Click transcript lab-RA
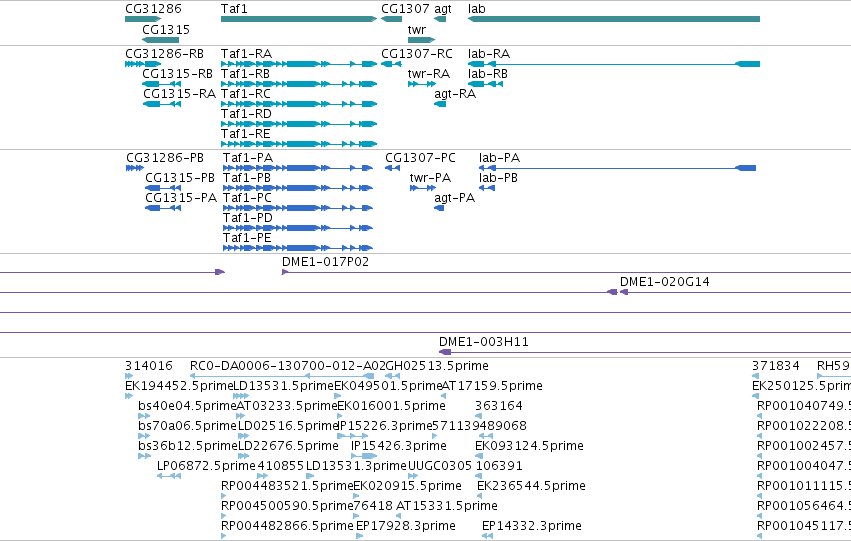The height and width of the screenshot is (541, 851). click(x=489, y=54)
